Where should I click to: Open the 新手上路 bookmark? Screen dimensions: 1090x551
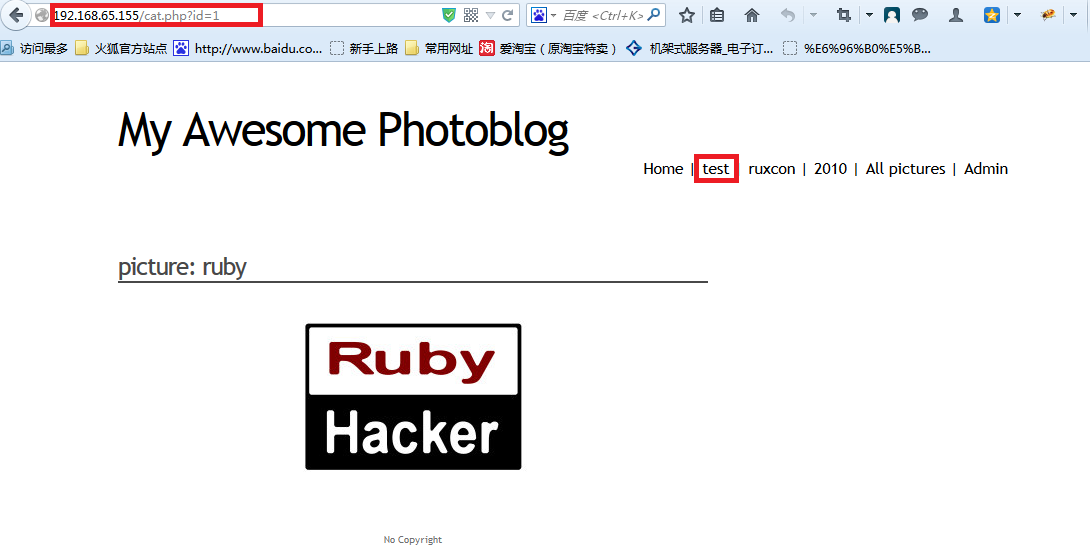point(364,49)
